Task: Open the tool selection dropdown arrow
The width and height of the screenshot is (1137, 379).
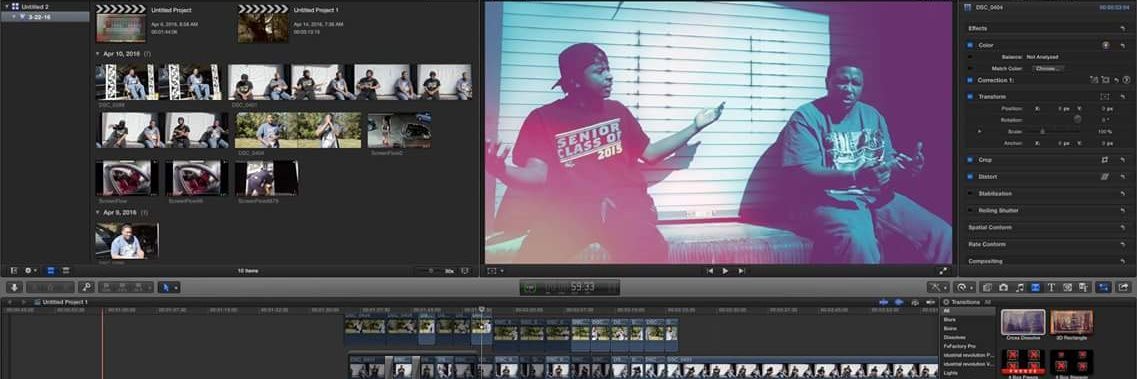Action: point(176,288)
